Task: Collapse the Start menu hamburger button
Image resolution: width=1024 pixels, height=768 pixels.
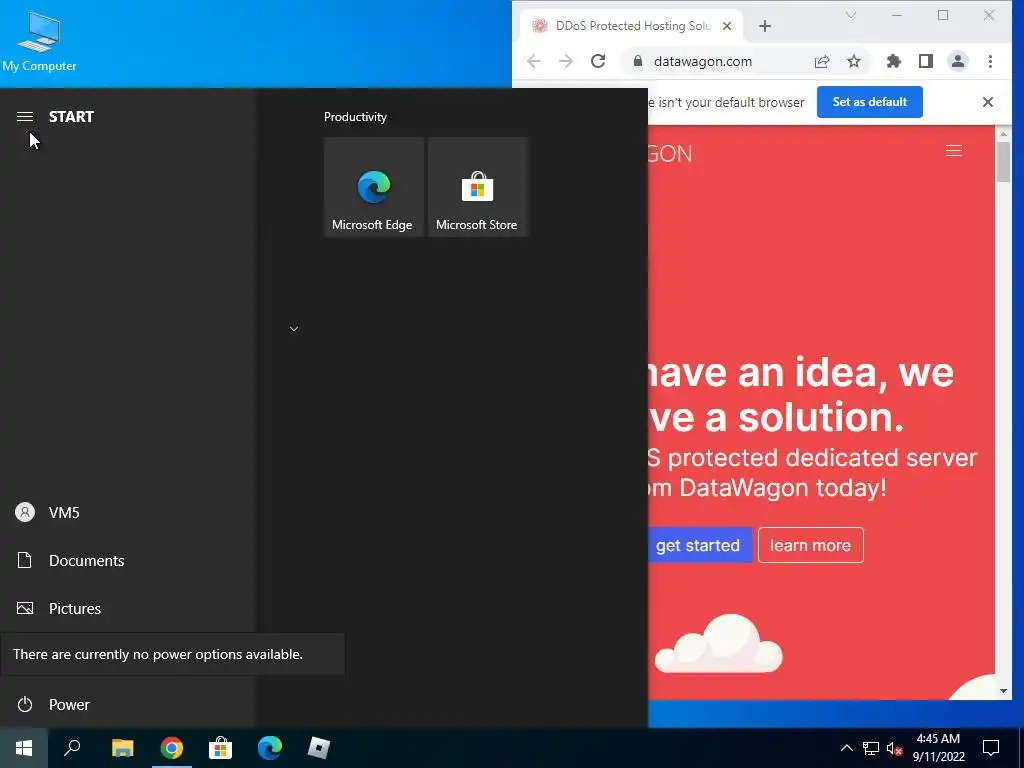Action: point(25,117)
